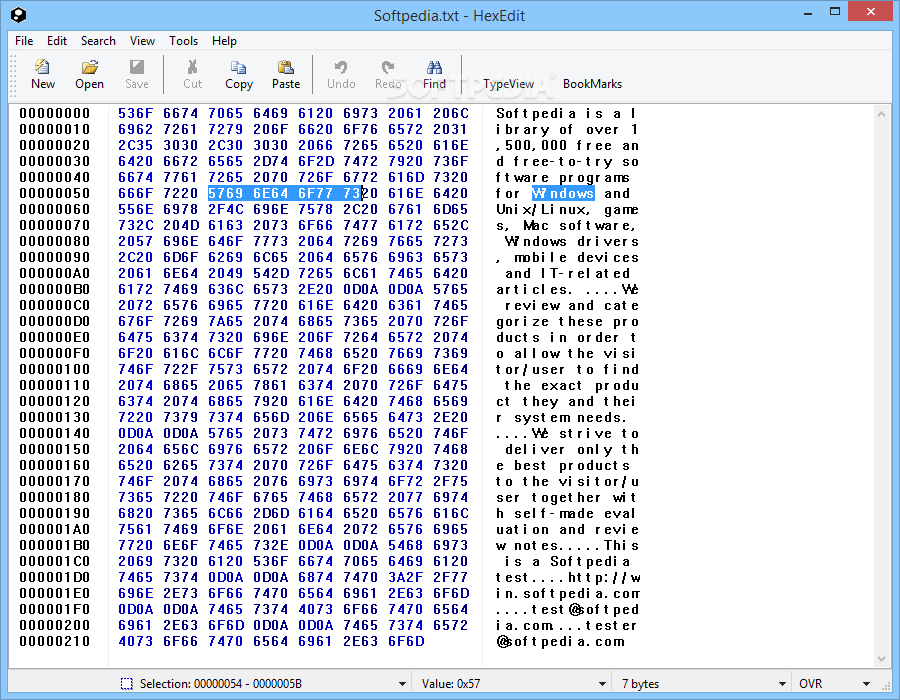The image size is (900, 700).
Task: Click hex value 2C35 in row 00000020
Action: [135, 146]
